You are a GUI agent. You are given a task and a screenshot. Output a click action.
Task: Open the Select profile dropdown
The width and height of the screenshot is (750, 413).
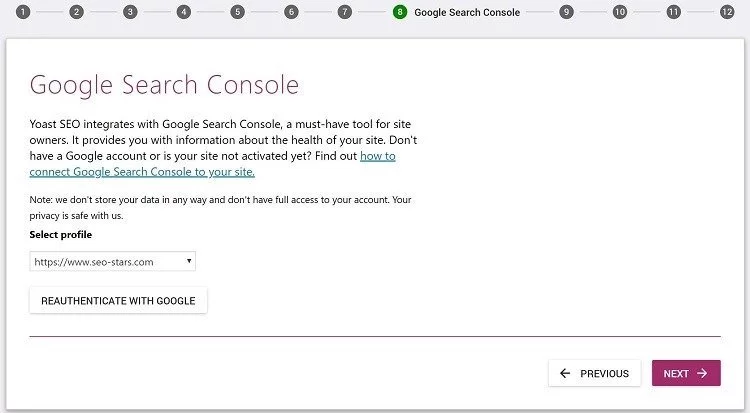[112, 262]
